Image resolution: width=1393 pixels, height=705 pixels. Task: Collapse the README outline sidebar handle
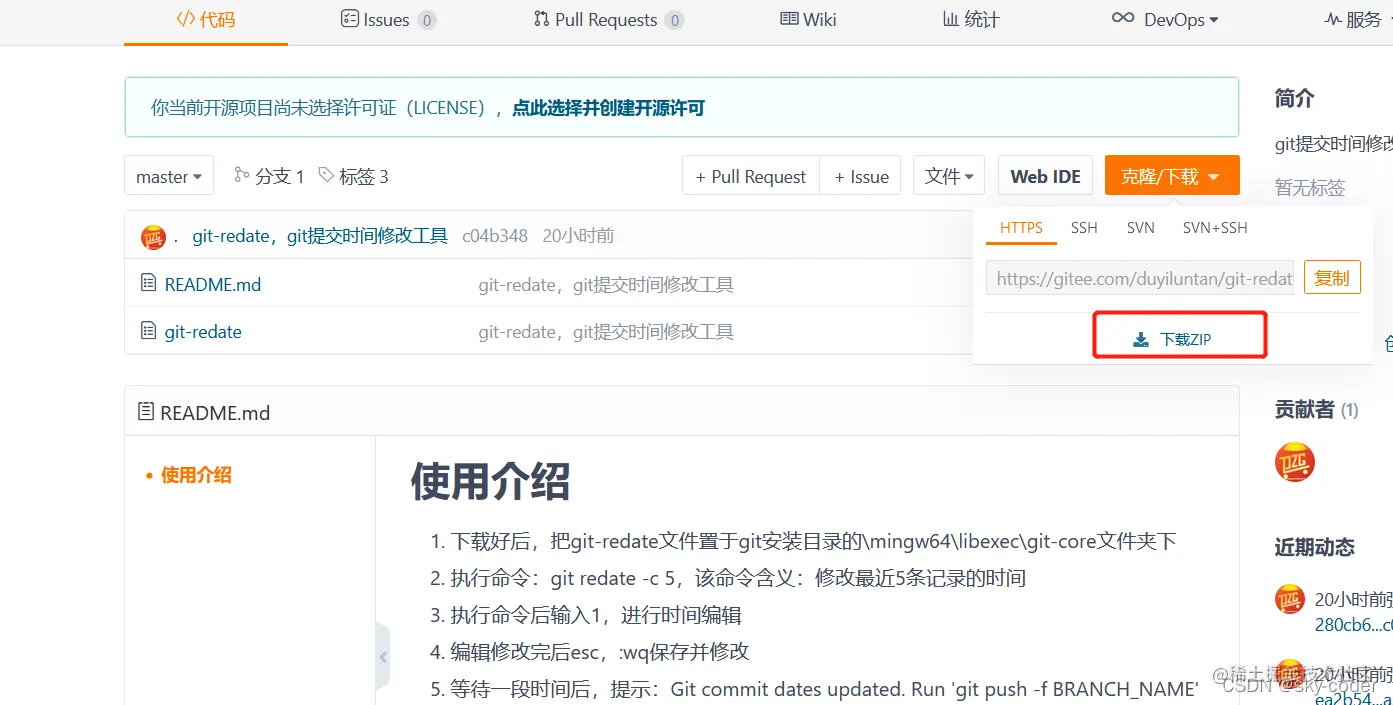click(x=383, y=656)
